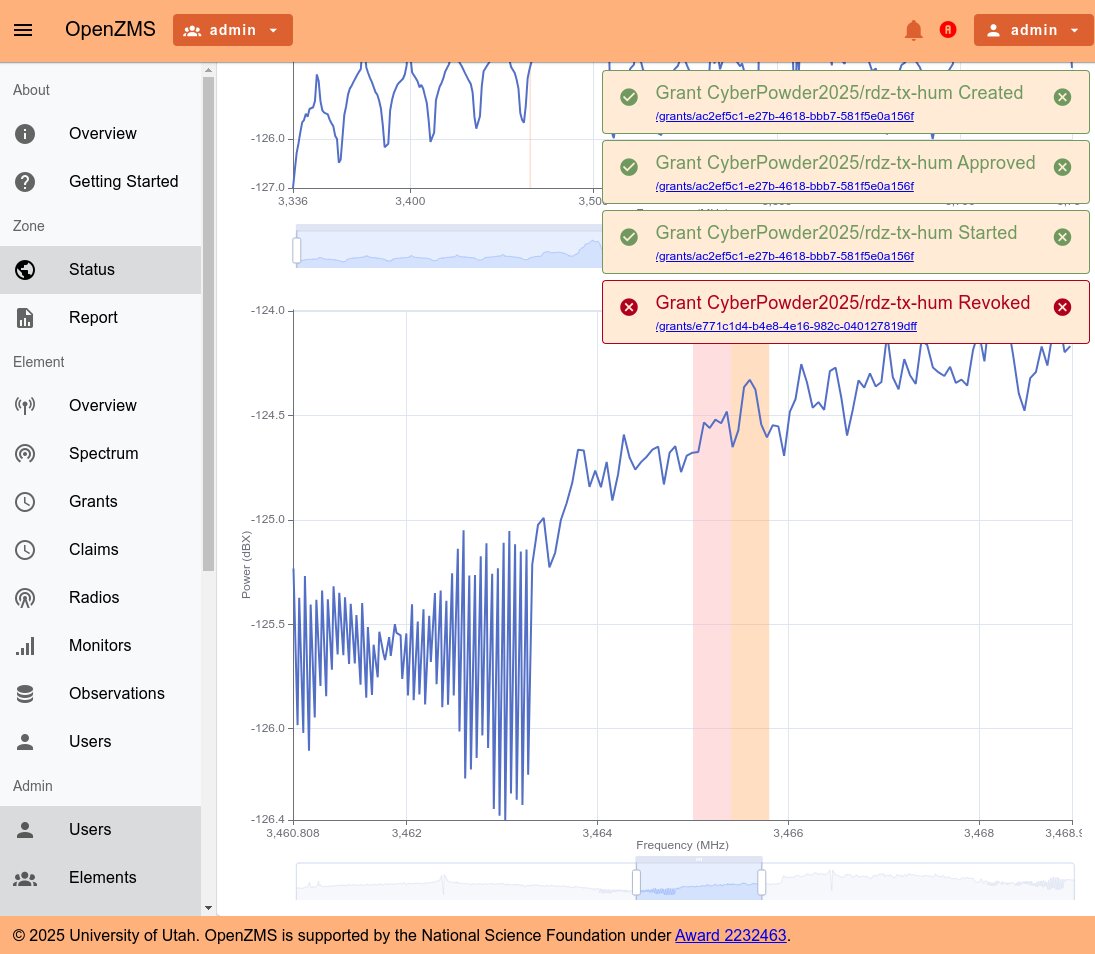Screen dimensions: 1095x954
Task: Click the red alert badge icon
Action: pyautogui.click(x=948, y=29)
